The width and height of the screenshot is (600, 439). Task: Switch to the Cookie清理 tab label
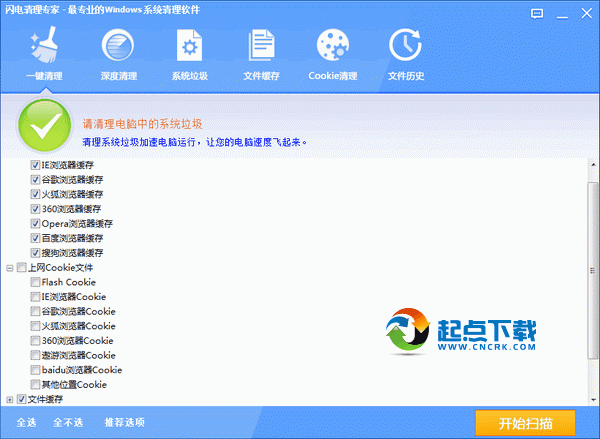coord(333,76)
